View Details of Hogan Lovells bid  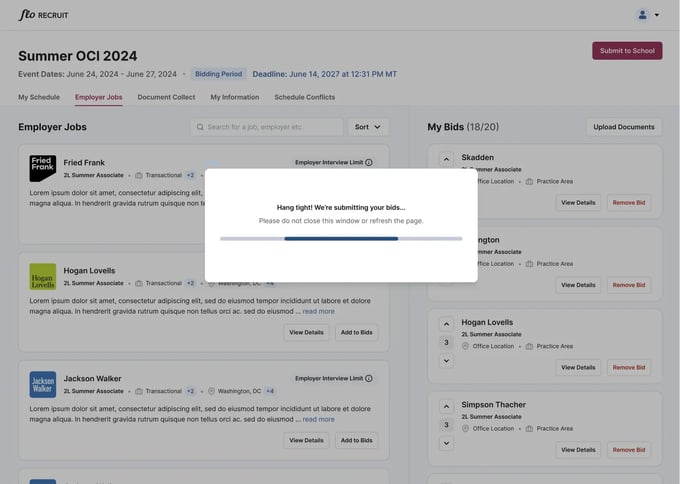pyautogui.click(x=578, y=367)
